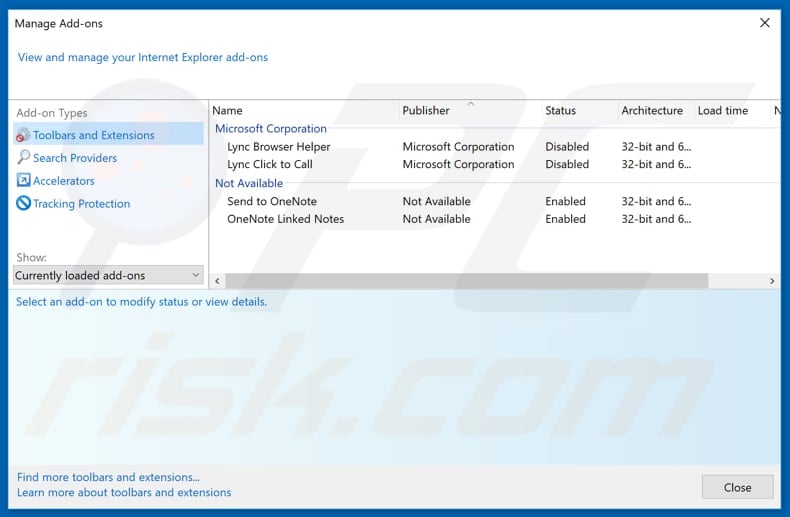Click Disabled status of Lync Browser Helper
Image resolution: width=790 pixels, height=517 pixels.
click(x=567, y=147)
